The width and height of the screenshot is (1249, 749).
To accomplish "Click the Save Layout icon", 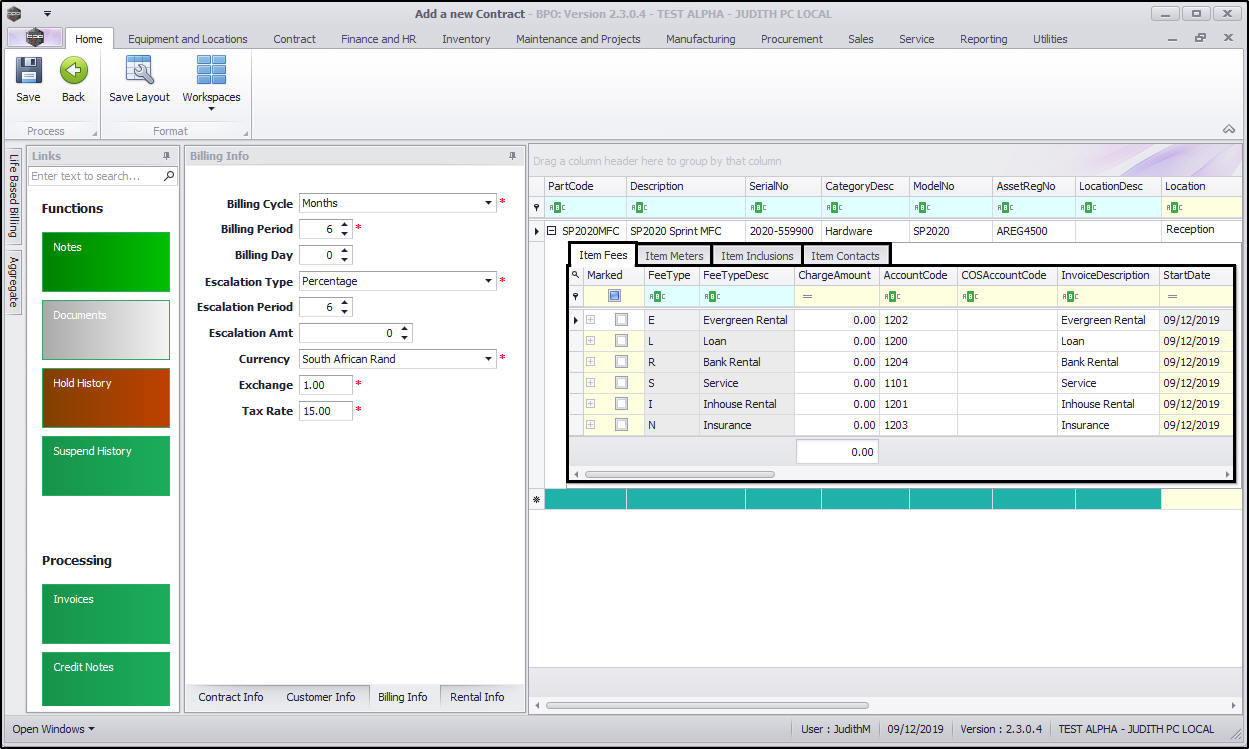I will point(139,72).
